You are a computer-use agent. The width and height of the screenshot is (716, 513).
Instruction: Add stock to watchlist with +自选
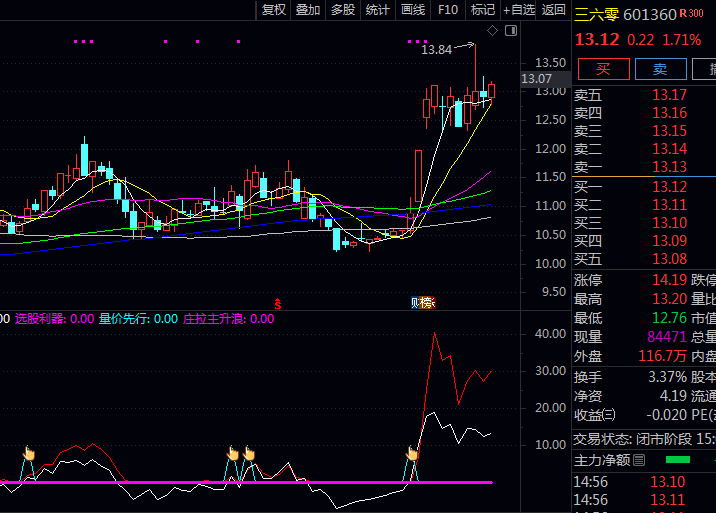pyautogui.click(x=519, y=10)
